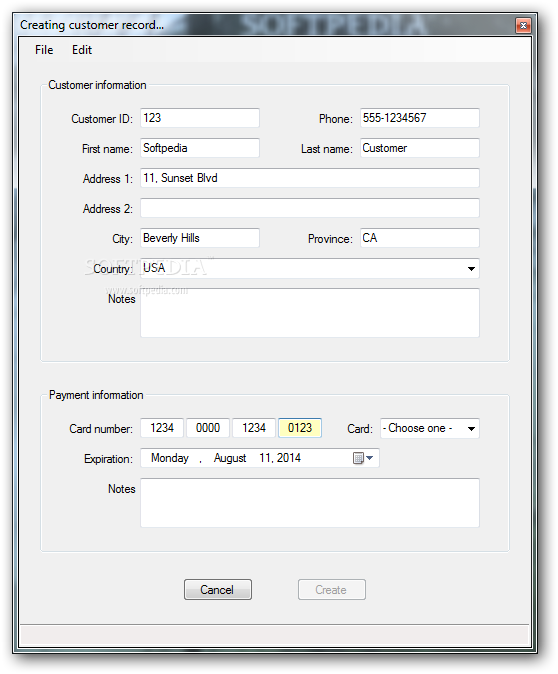The width and height of the screenshot is (558, 674).
Task: Open the Edit menu
Action: [82, 50]
